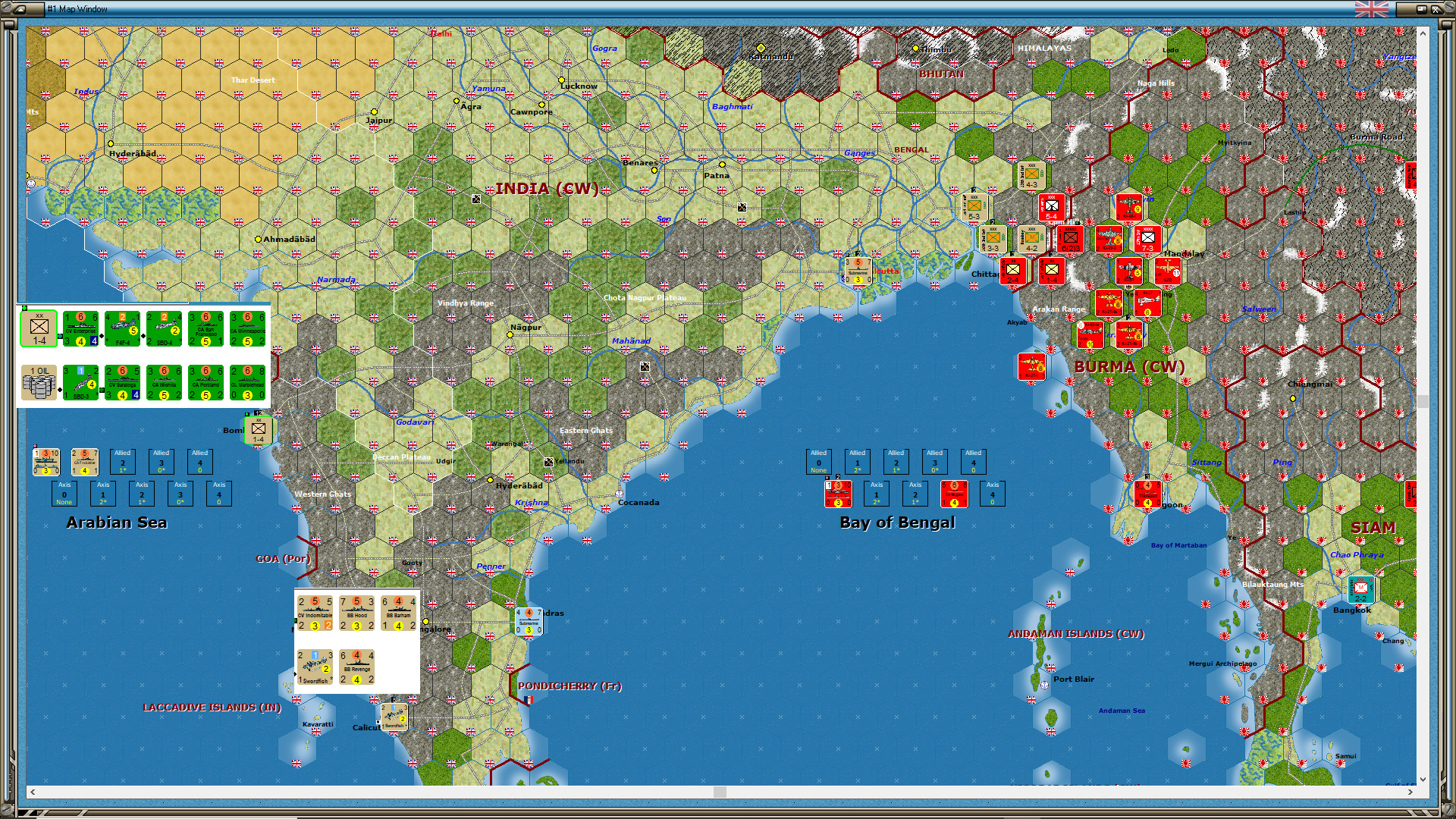Choose the BB Revenge battleship counter
1456x819 pixels.
pos(356,667)
